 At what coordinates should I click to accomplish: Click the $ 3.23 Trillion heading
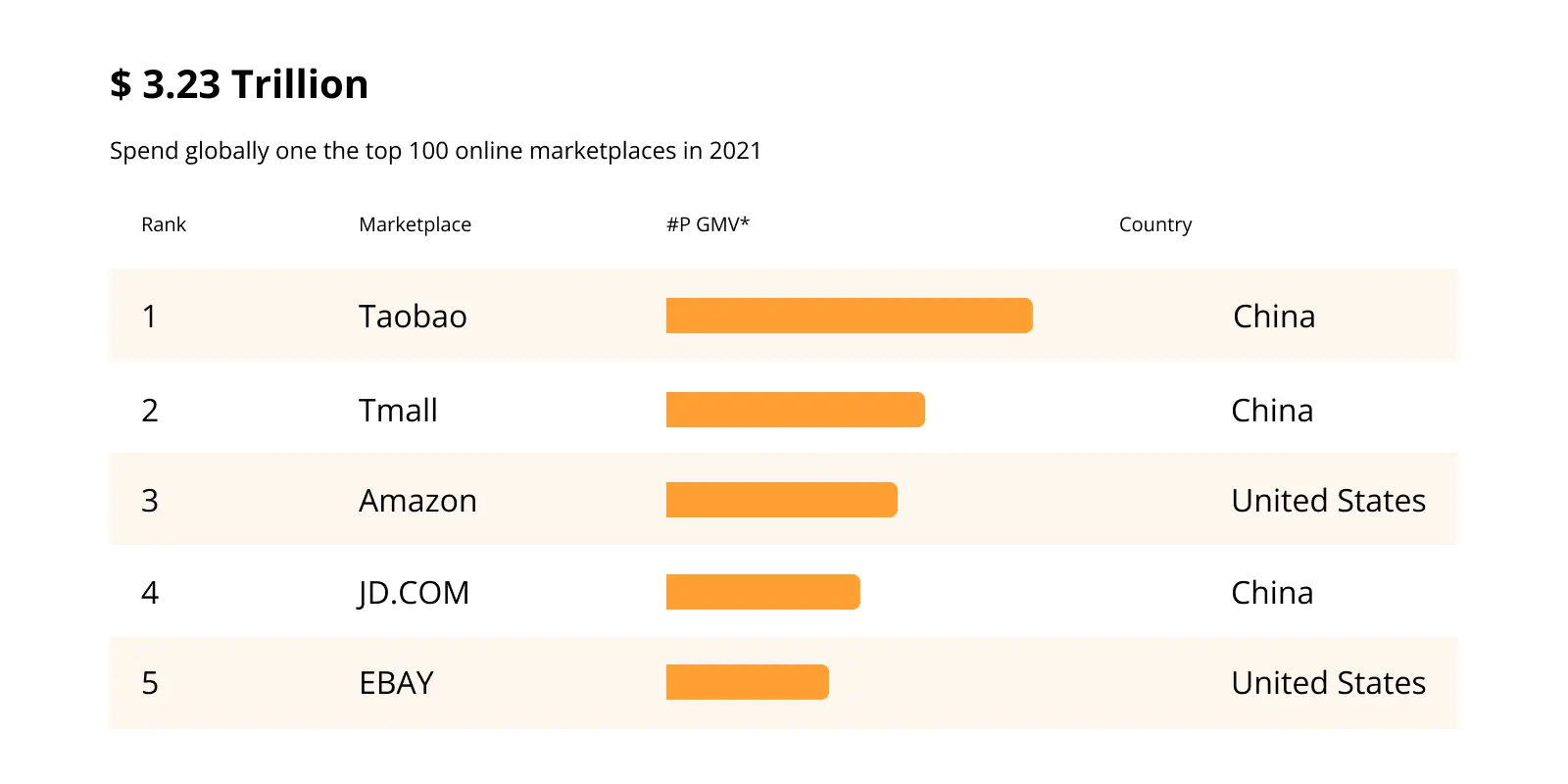point(239,84)
